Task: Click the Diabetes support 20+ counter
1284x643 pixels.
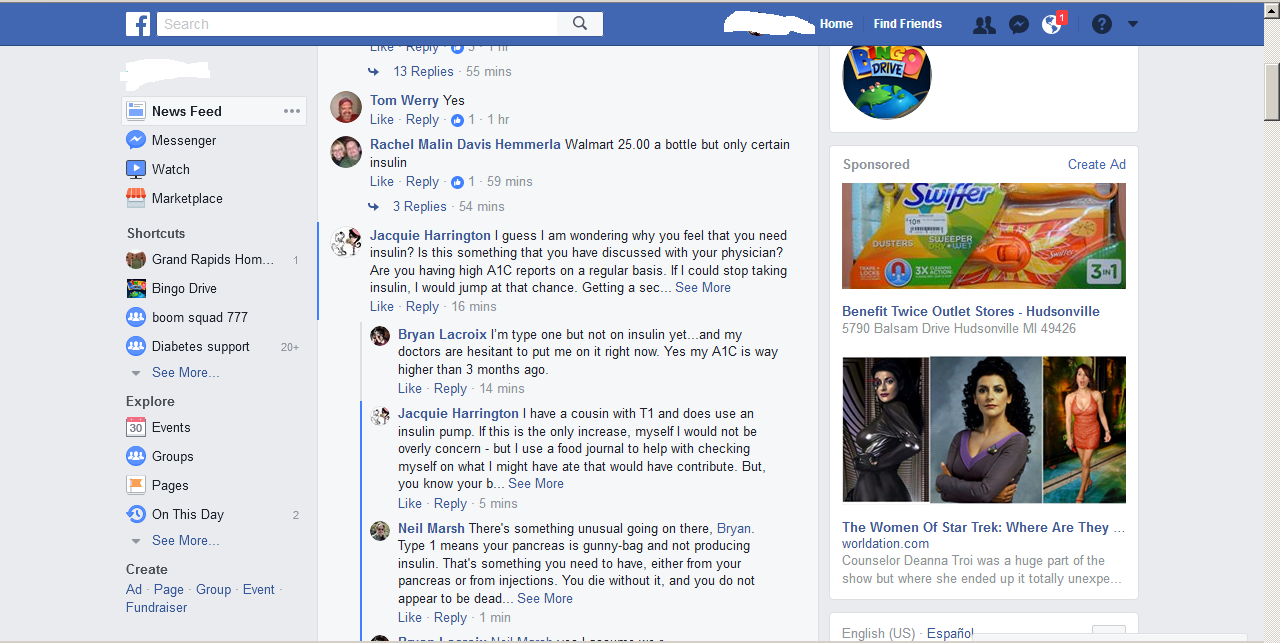Action: point(290,347)
